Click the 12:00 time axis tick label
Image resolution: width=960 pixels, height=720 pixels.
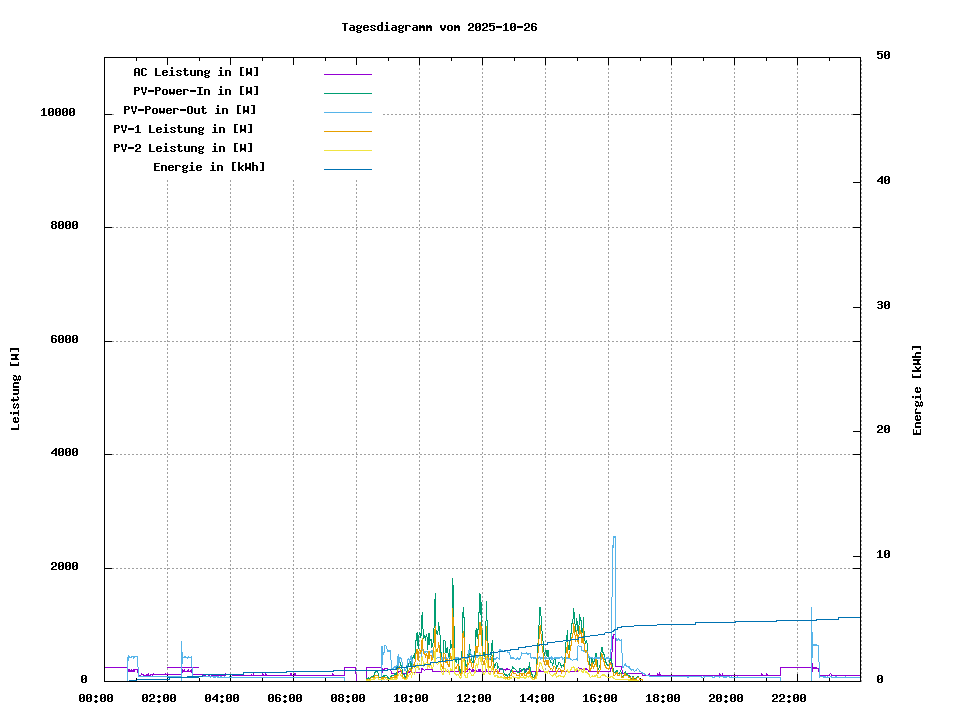pos(474,698)
